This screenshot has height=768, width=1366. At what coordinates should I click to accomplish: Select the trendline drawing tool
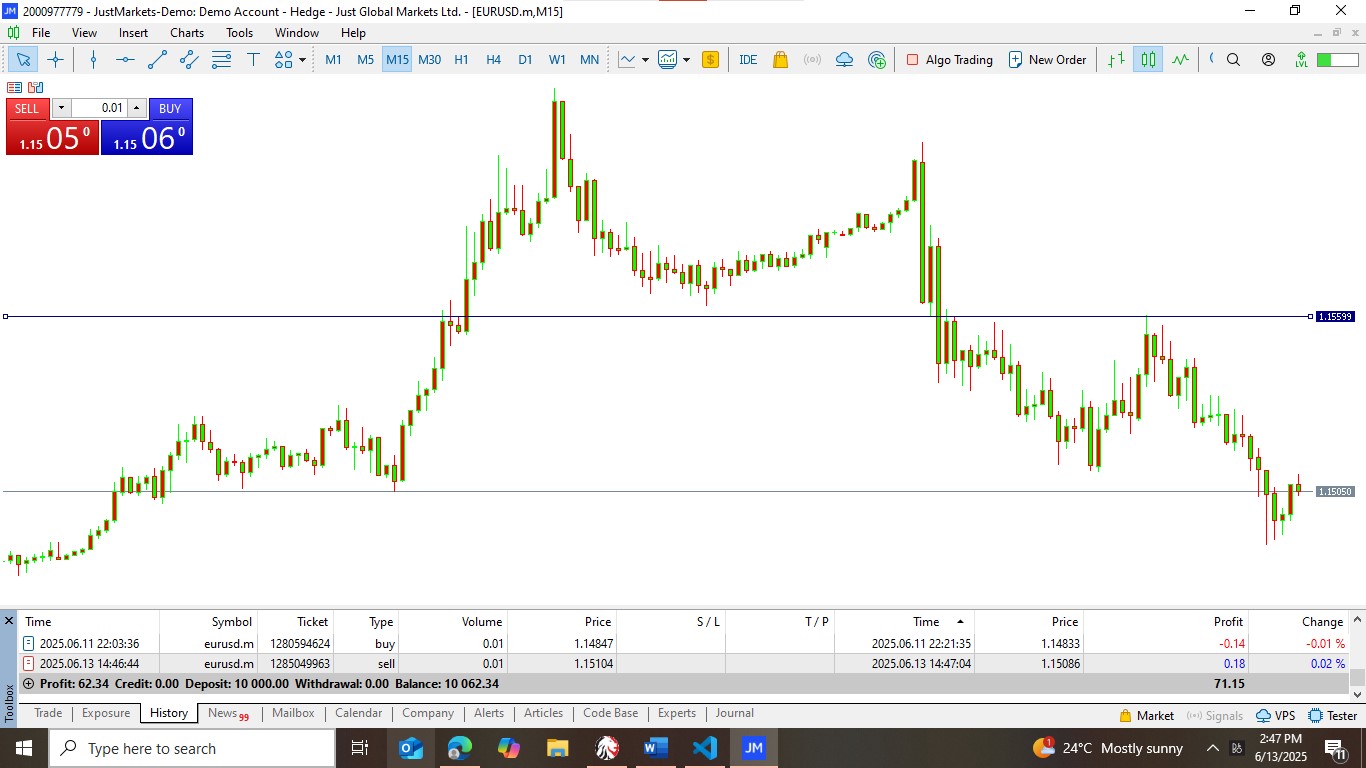tap(157, 60)
